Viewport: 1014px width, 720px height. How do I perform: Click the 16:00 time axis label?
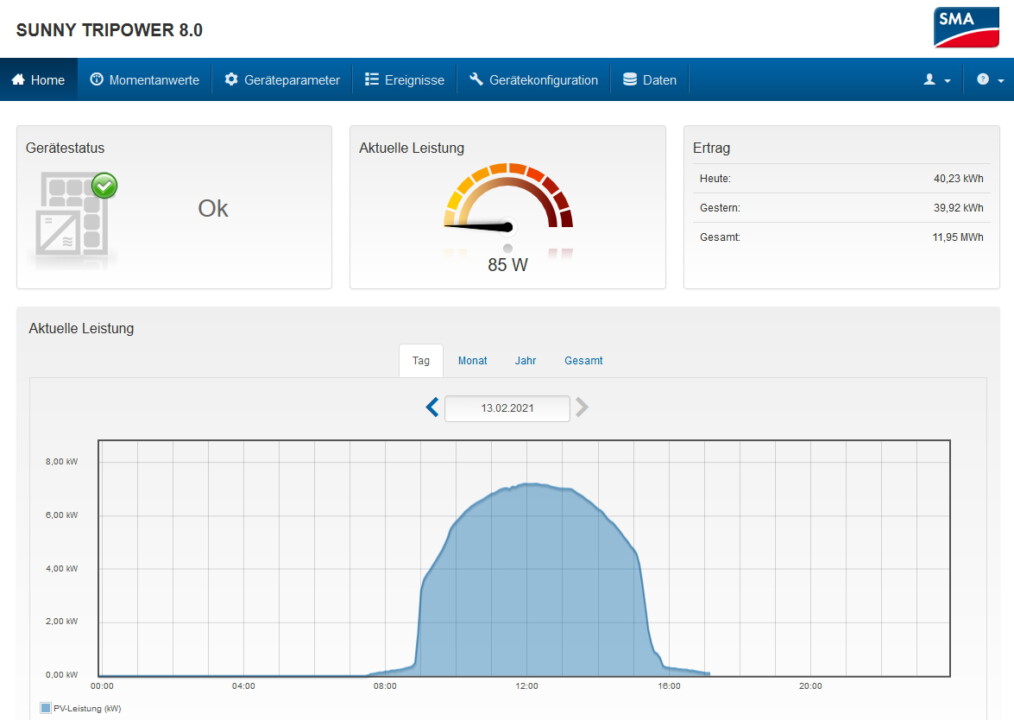click(669, 686)
